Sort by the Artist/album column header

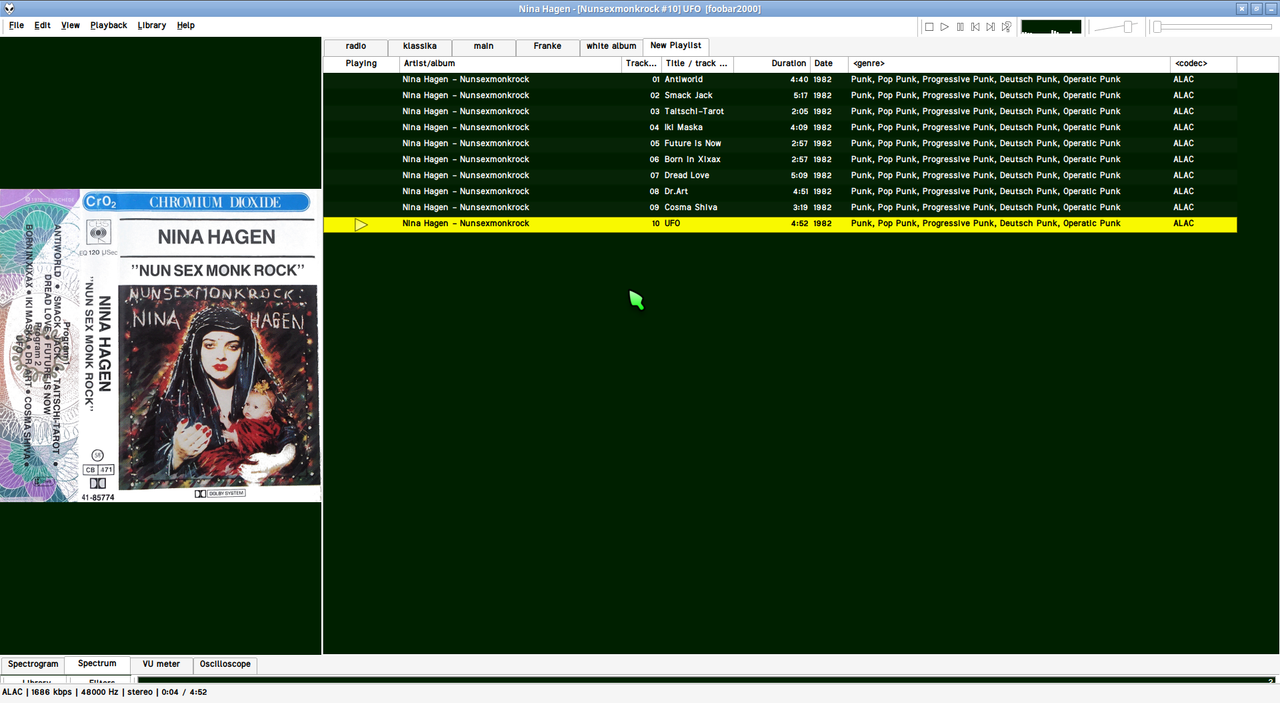[x=510, y=64]
